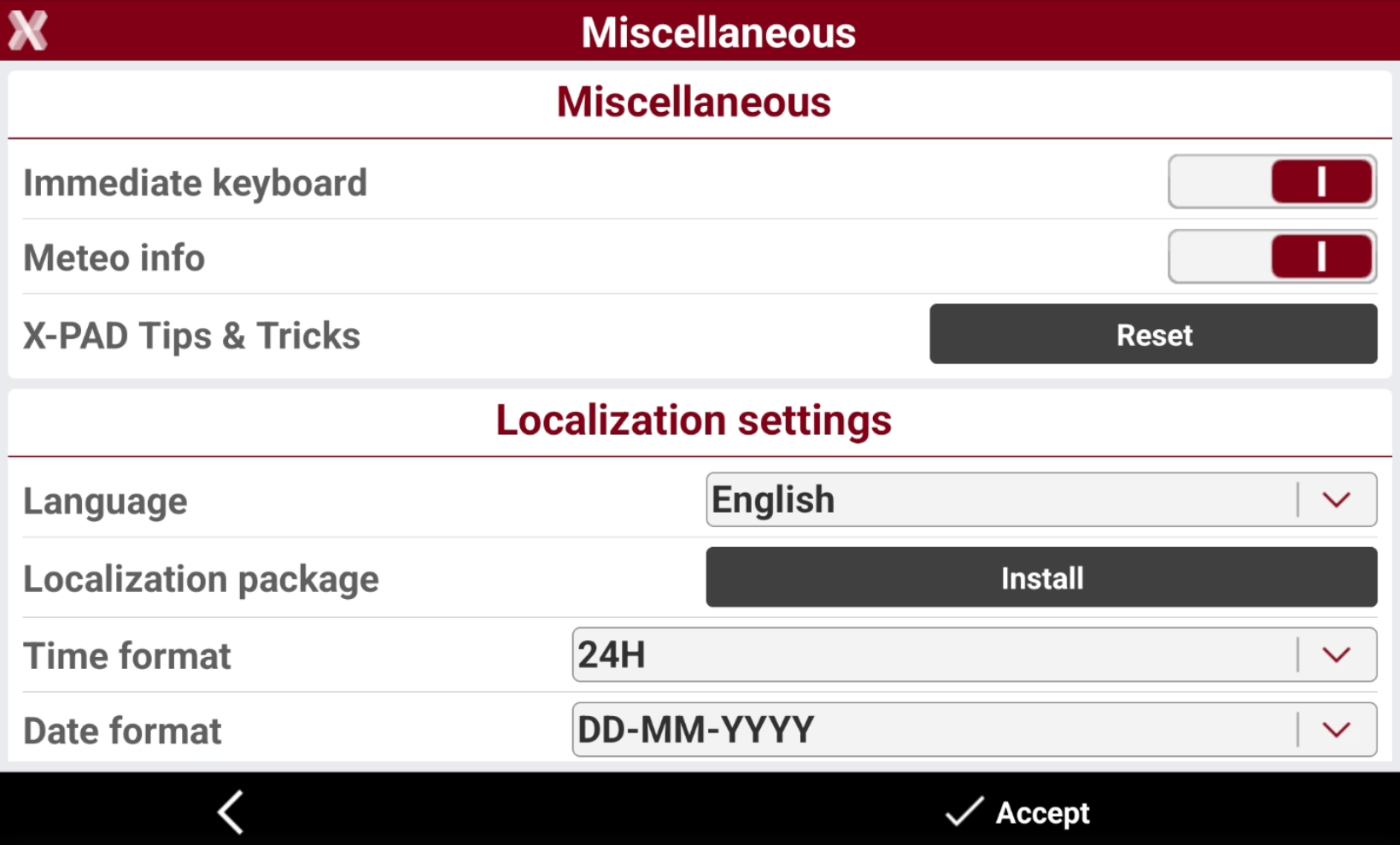Click the Accept checkmark icon
Image resolution: width=1400 pixels, height=845 pixels.
point(965,812)
